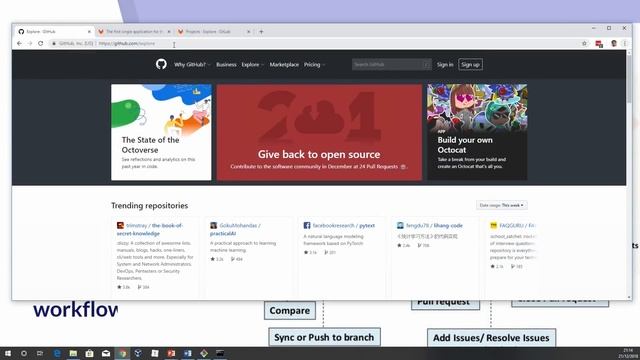Image resolution: width=640 pixels, height=360 pixels.
Task: Switch to the second GitLab browser tab
Action: tap(134, 31)
